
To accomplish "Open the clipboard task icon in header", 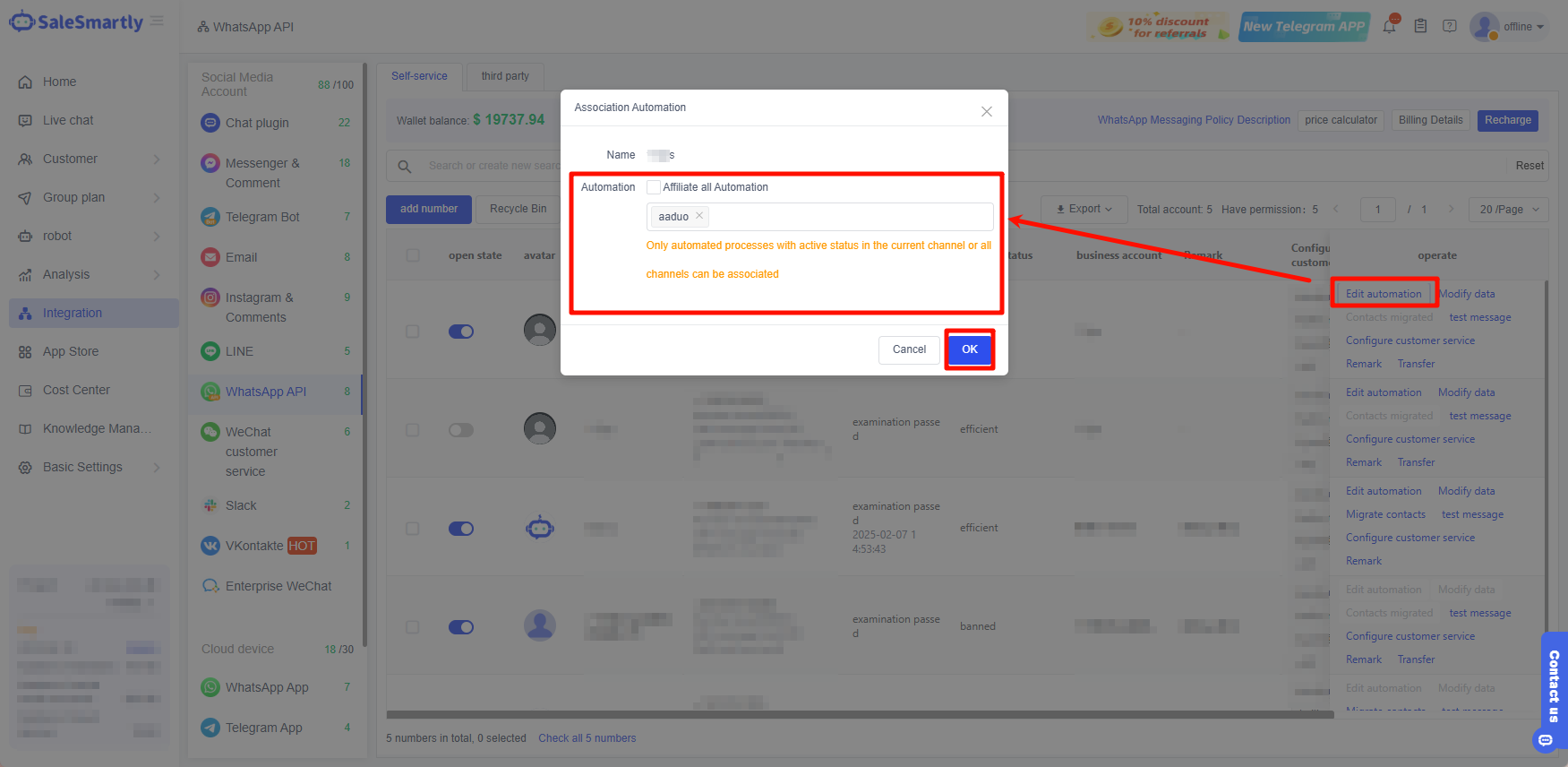I will tap(1420, 26).
